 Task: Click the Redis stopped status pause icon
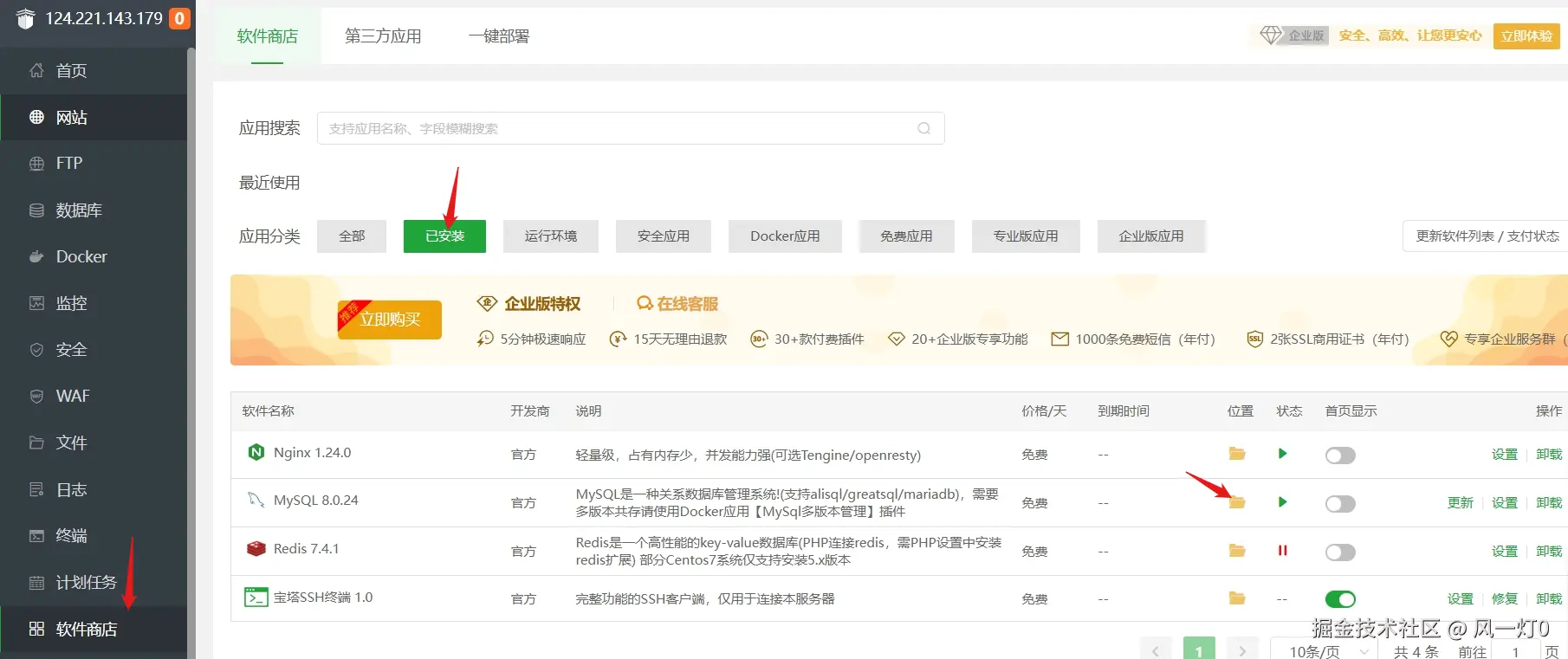click(1283, 551)
